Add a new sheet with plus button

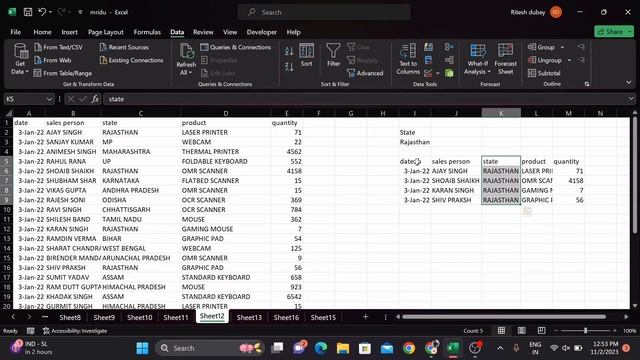[x=365, y=317]
